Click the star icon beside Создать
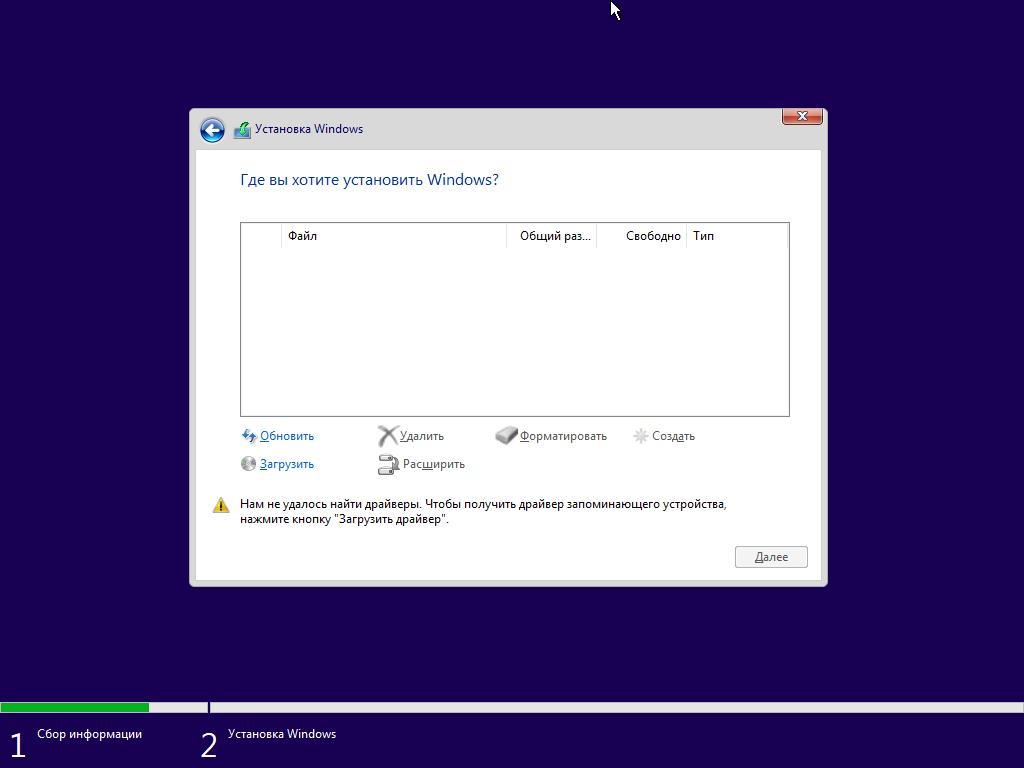 [641, 436]
